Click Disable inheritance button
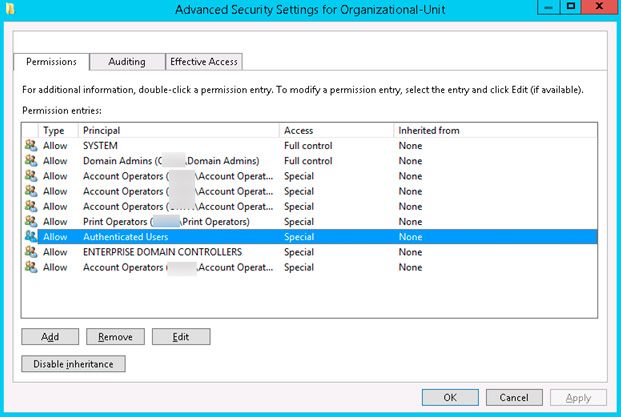Image resolution: width=621 pixels, height=417 pixels. 73,364
